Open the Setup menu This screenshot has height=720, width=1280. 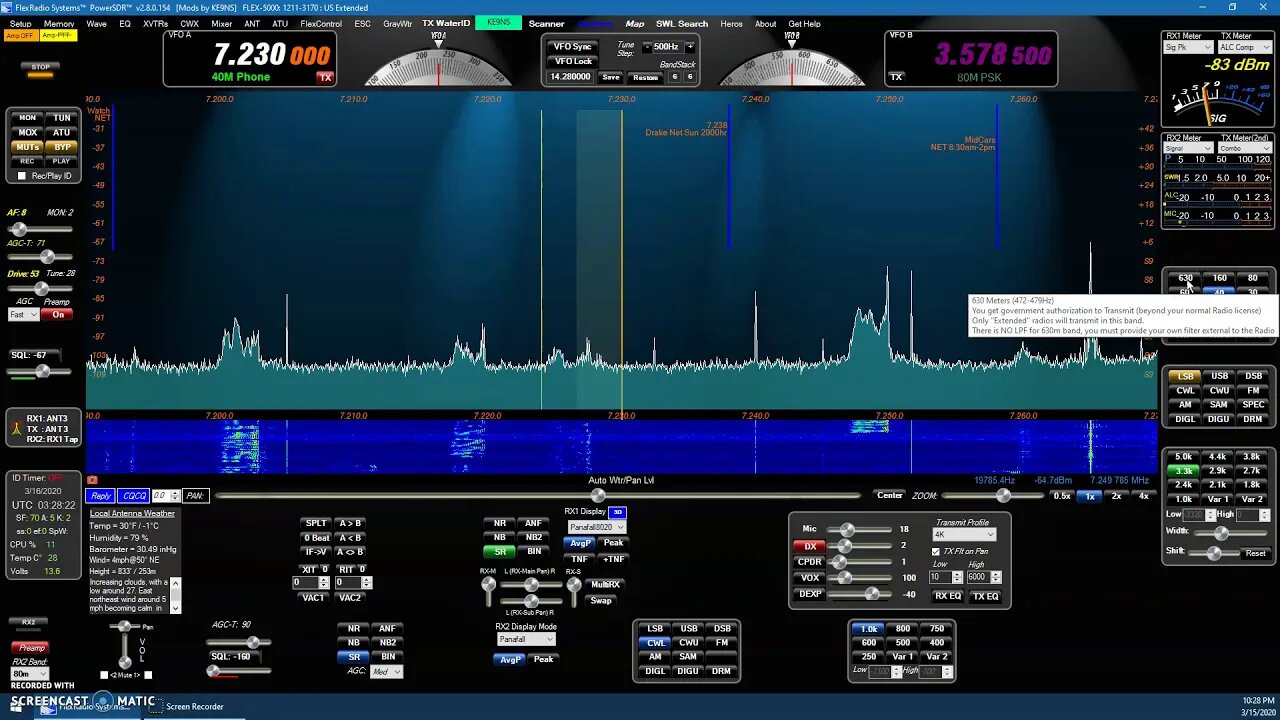click(20, 23)
